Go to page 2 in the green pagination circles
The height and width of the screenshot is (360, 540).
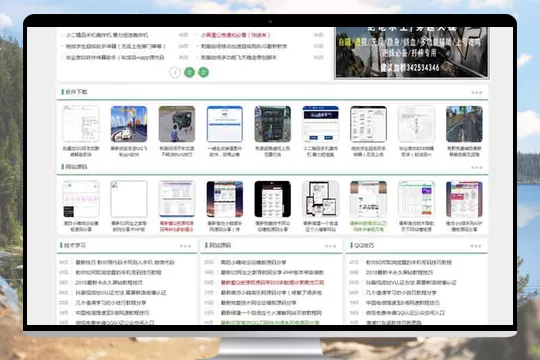pos(189,72)
